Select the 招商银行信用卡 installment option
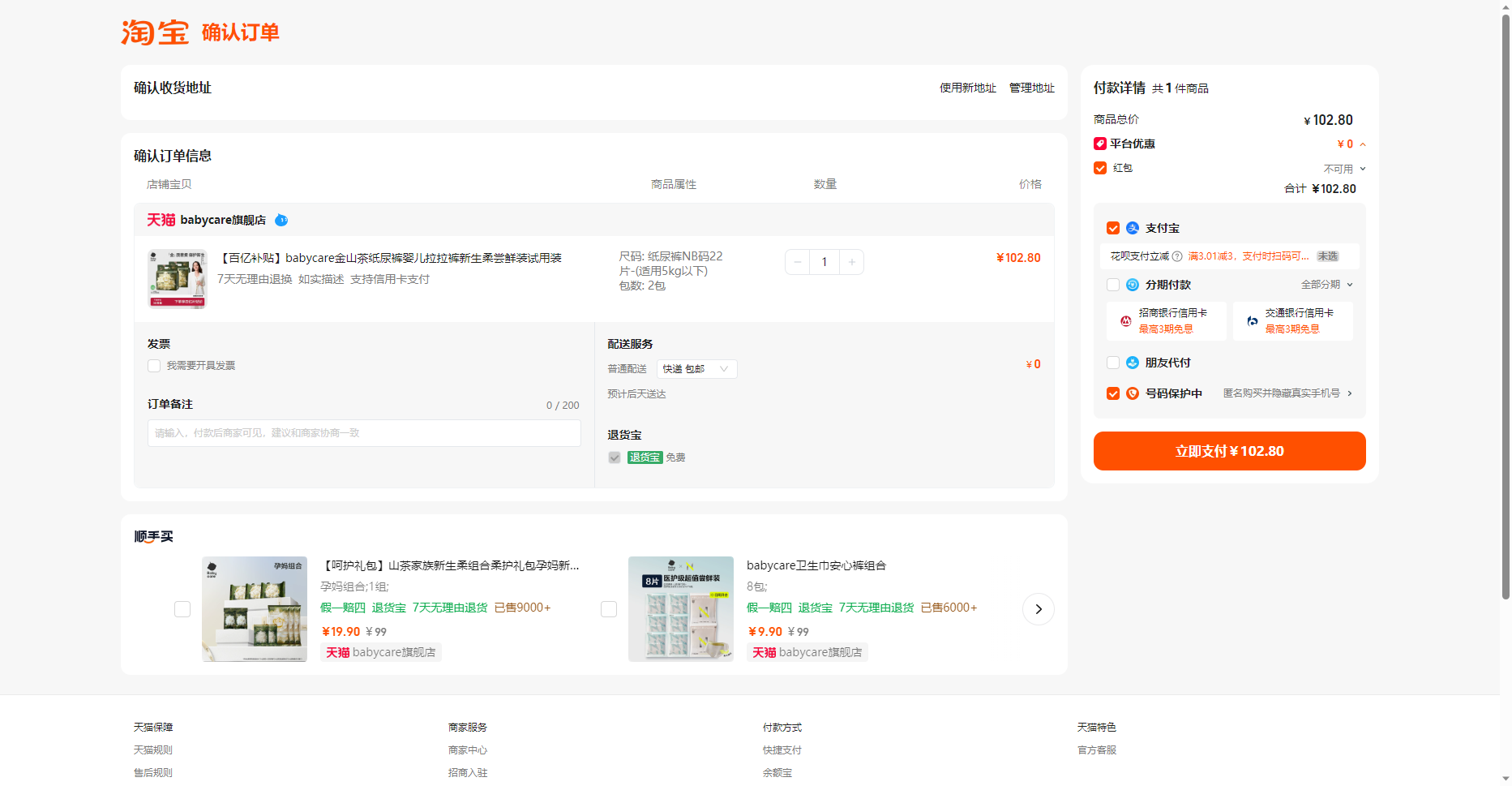Image resolution: width=1512 pixels, height=786 pixels. pos(1166,321)
